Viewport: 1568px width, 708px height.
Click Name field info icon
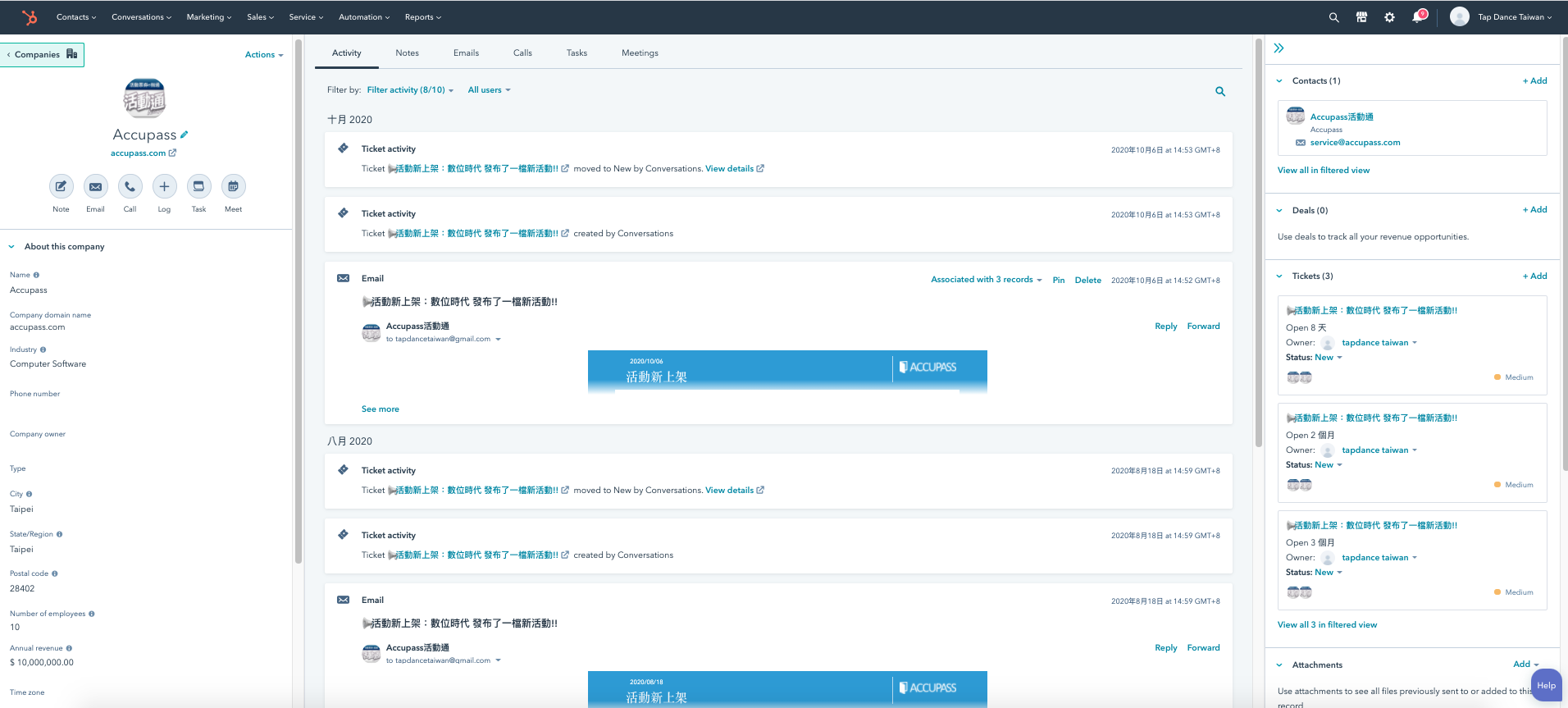pos(36,275)
